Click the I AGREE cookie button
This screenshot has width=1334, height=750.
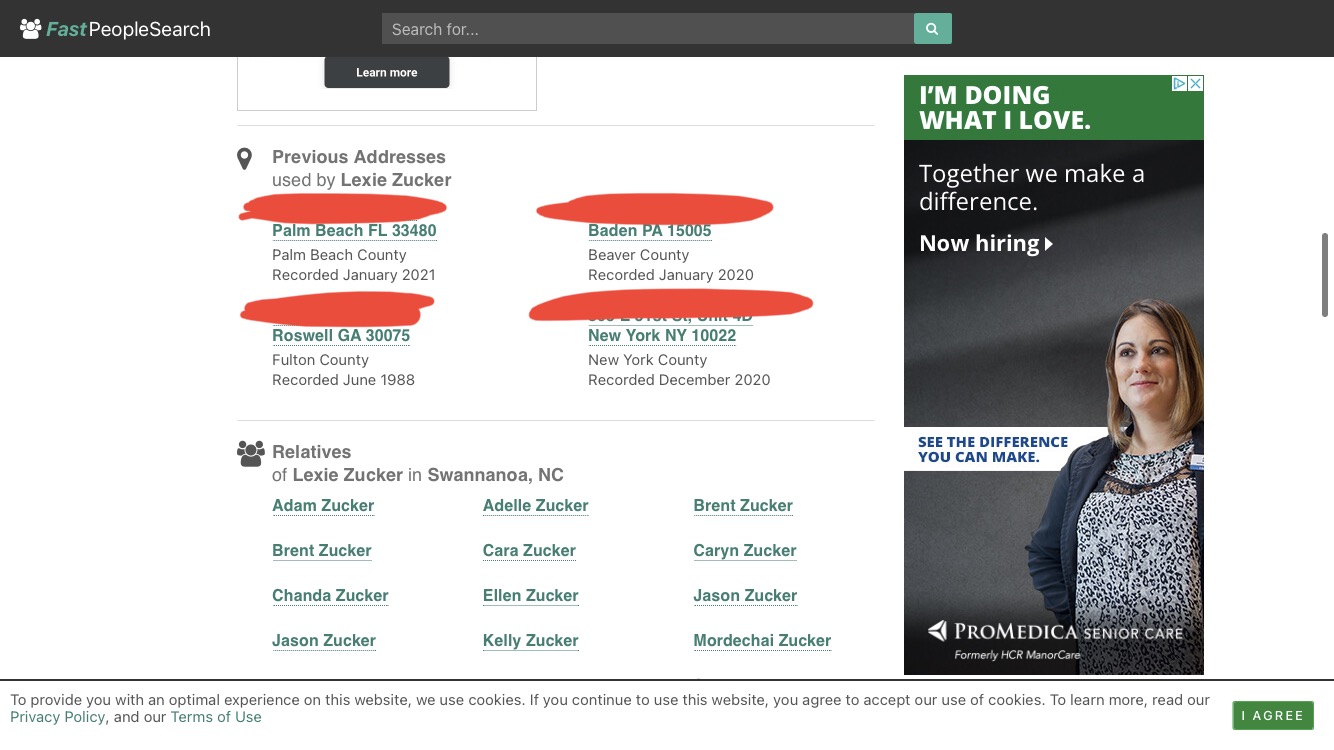tap(1273, 715)
